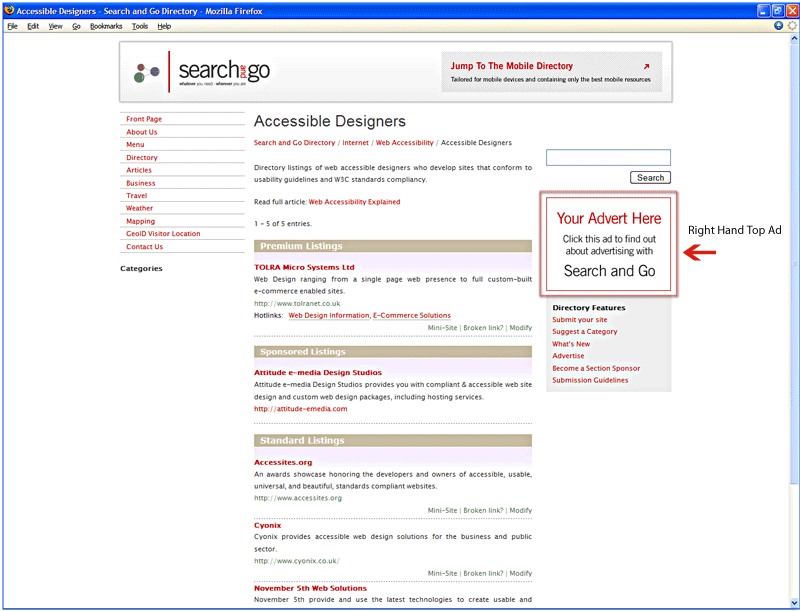The width and height of the screenshot is (800, 611).
Task: Navigate to the Internet breadcrumb
Action: (x=356, y=143)
